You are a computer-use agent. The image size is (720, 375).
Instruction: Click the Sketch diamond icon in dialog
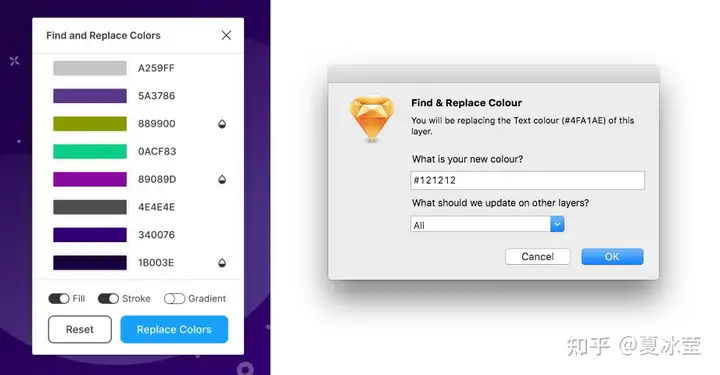pyautogui.click(x=371, y=118)
